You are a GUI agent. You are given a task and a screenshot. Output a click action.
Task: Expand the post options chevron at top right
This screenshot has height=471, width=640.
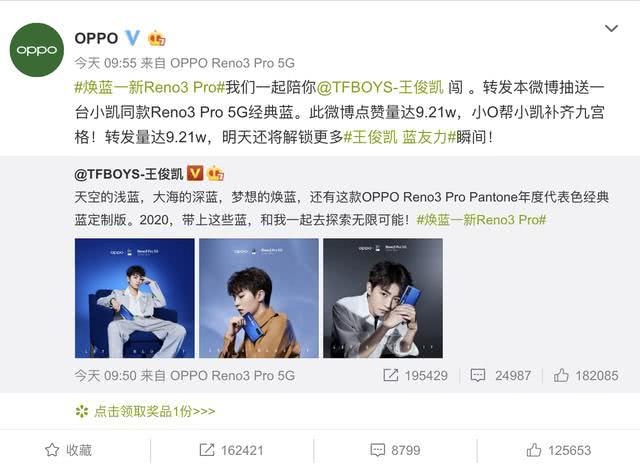(x=611, y=29)
